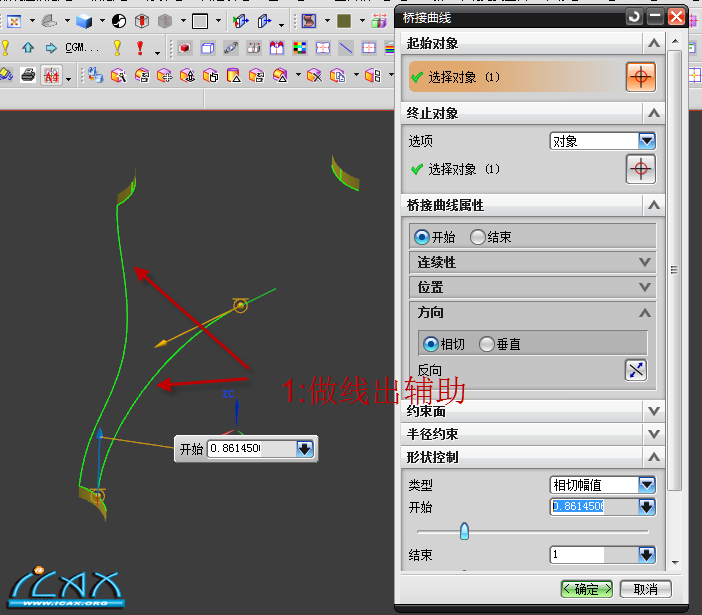Click the 开始 tangent magnitude slider handle

(x=464, y=531)
